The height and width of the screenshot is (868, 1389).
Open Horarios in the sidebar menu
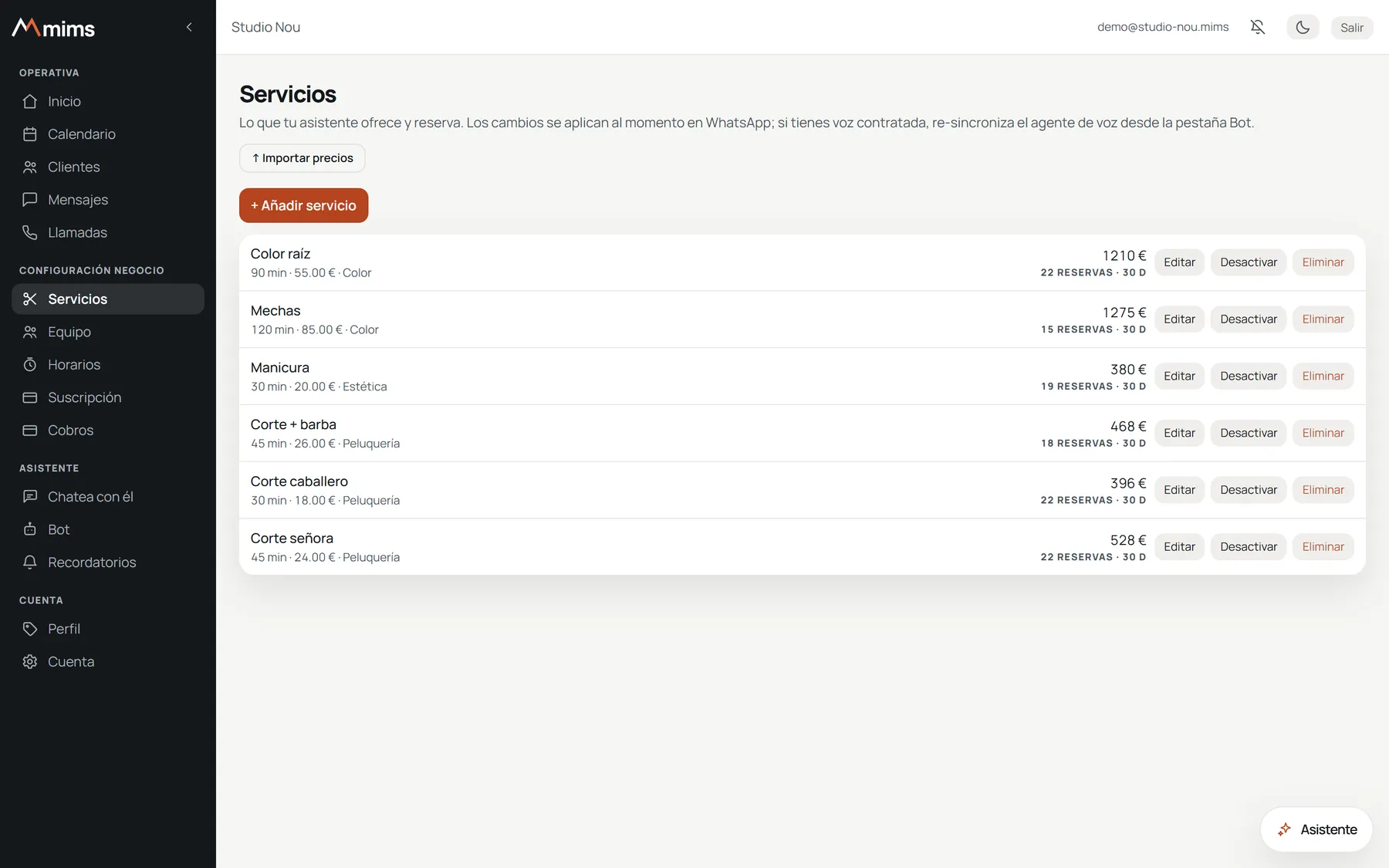[108, 364]
